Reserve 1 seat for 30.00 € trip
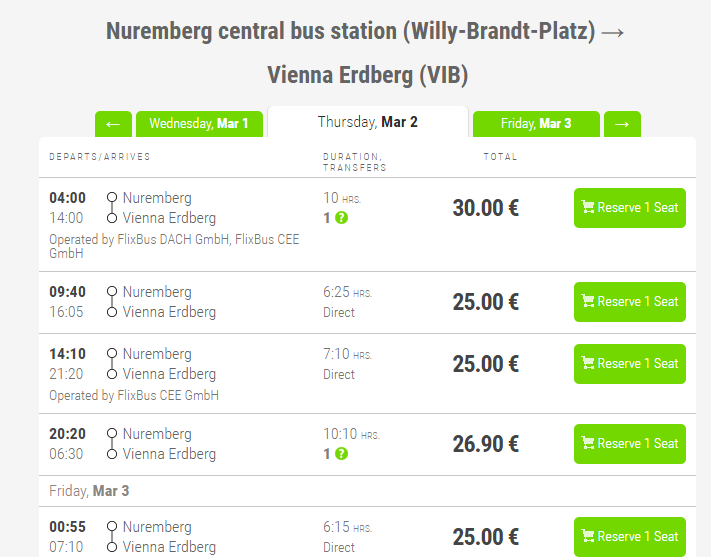Screen dimensions: 711x557 [629, 208]
